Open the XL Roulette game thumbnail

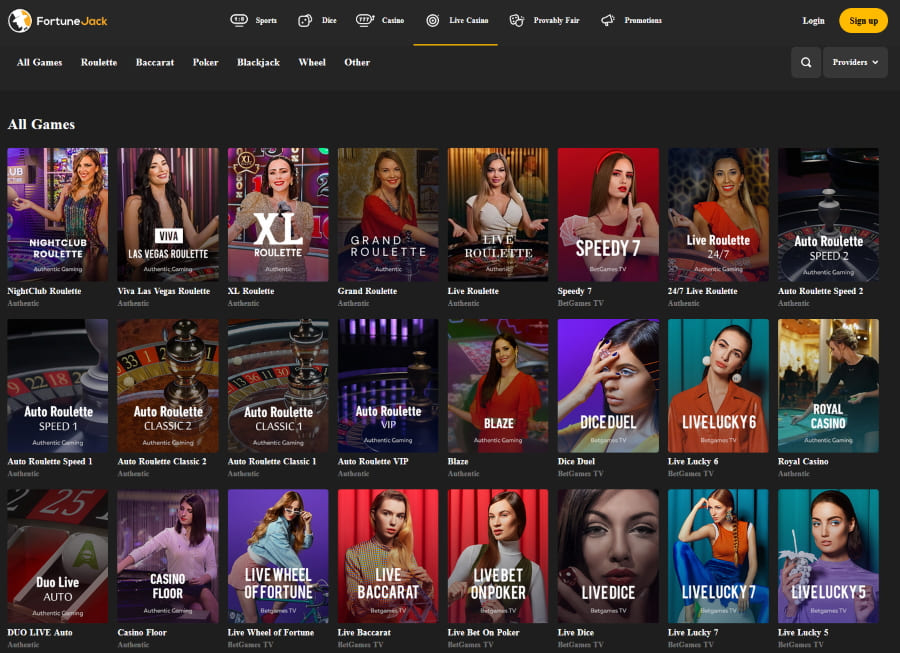tap(278, 215)
